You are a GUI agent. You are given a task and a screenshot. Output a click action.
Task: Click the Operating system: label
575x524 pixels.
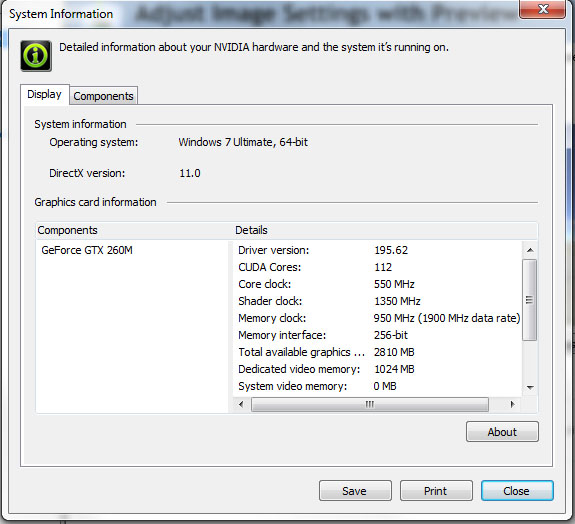tap(94, 142)
